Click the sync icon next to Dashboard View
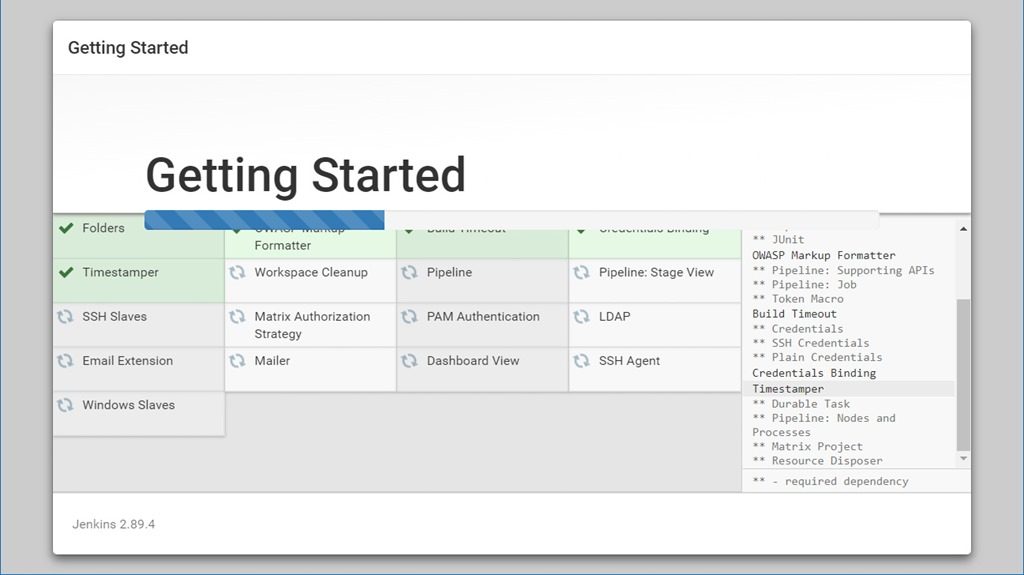This screenshot has width=1024, height=575. point(410,361)
